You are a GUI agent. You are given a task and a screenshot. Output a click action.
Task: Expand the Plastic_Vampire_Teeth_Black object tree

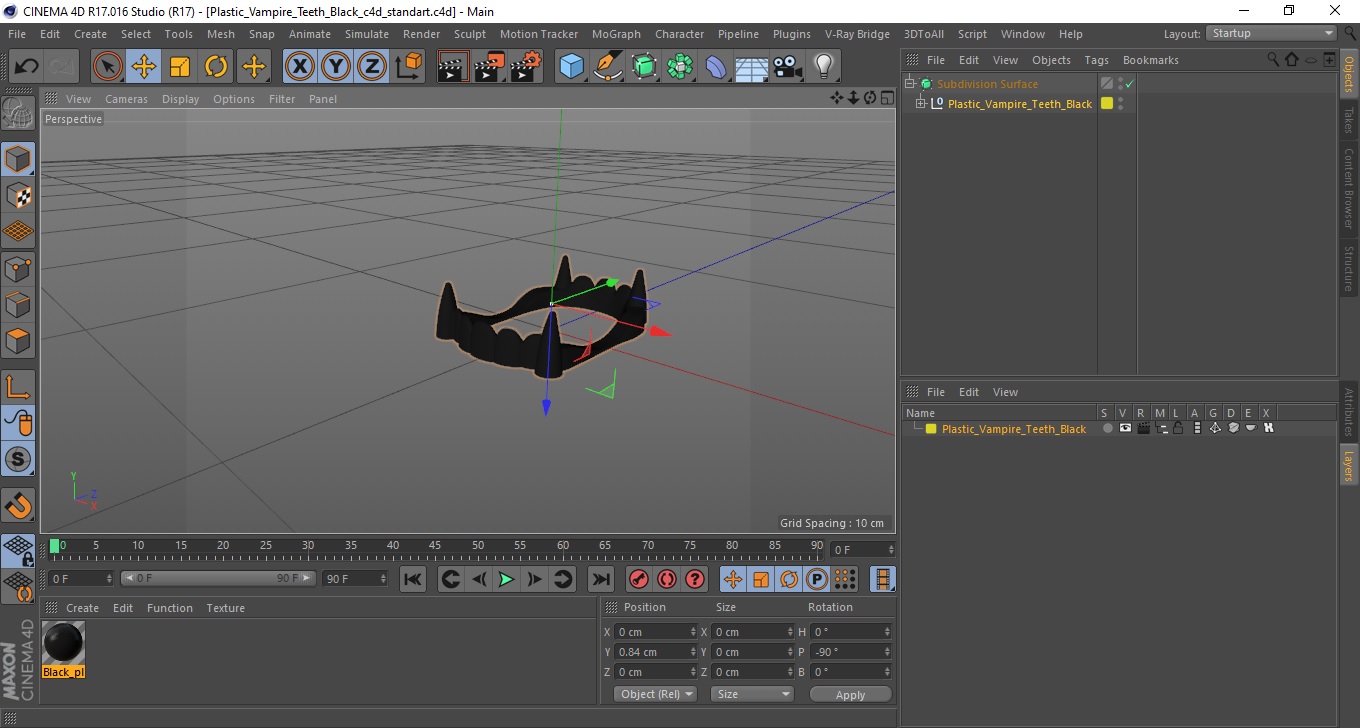click(921, 103)
